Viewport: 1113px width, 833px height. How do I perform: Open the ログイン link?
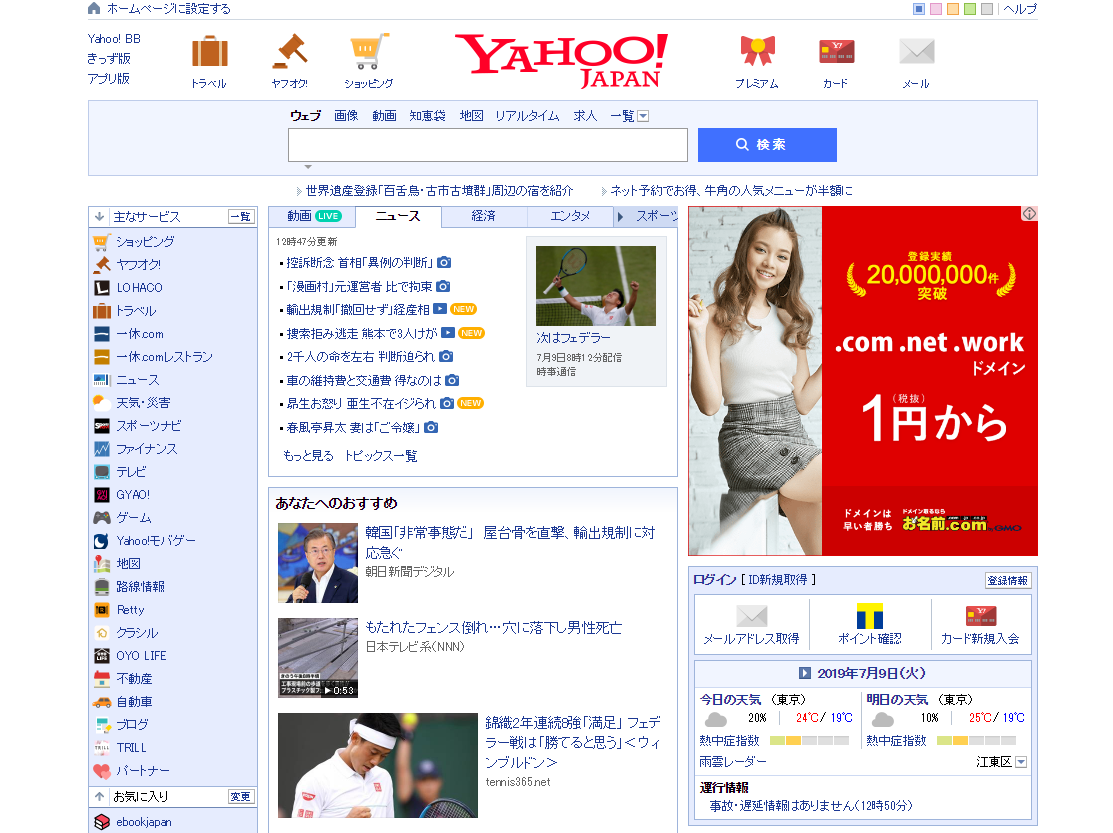(715, 580)
